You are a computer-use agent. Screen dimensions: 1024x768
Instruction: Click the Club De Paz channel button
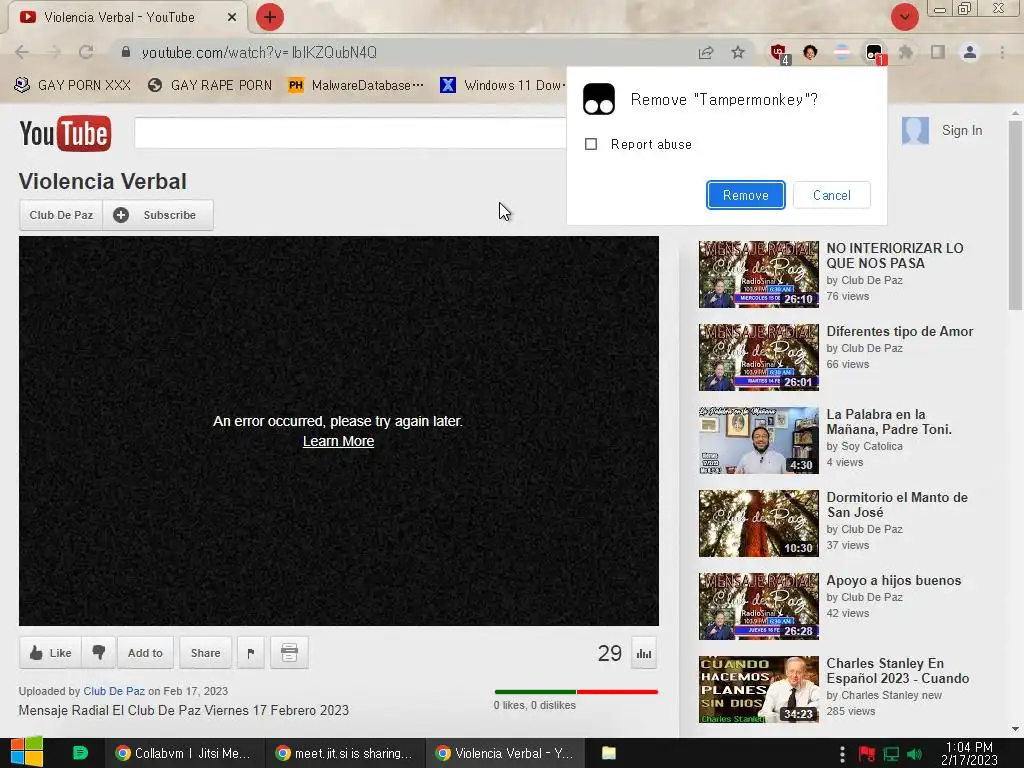point(61,215)
